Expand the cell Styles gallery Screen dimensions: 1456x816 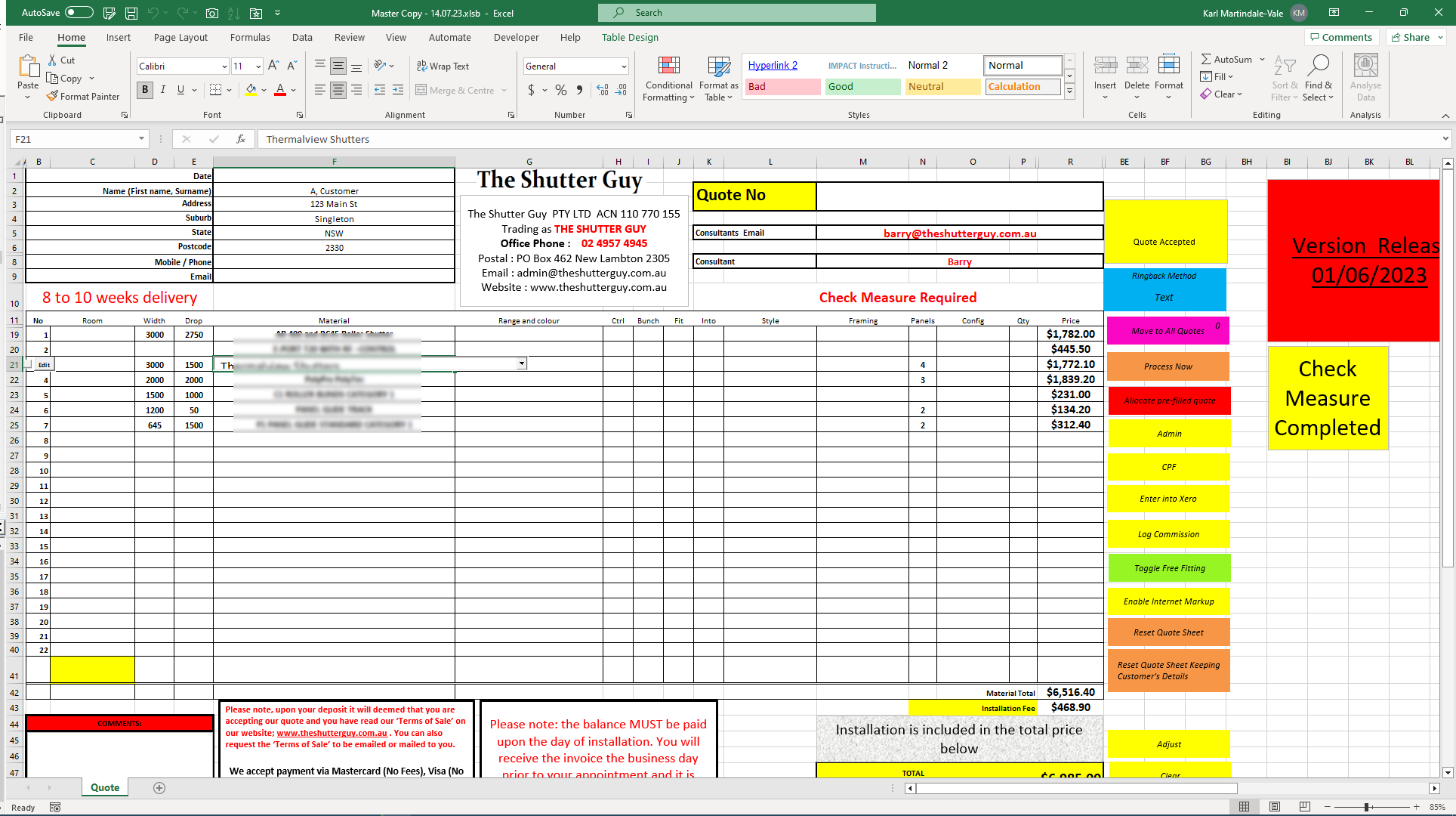pos(1069,91)
